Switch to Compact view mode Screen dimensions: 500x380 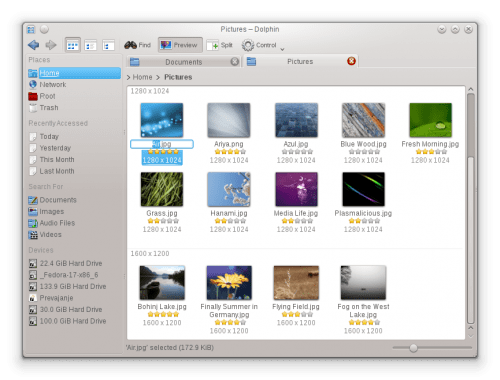point(90,45)
